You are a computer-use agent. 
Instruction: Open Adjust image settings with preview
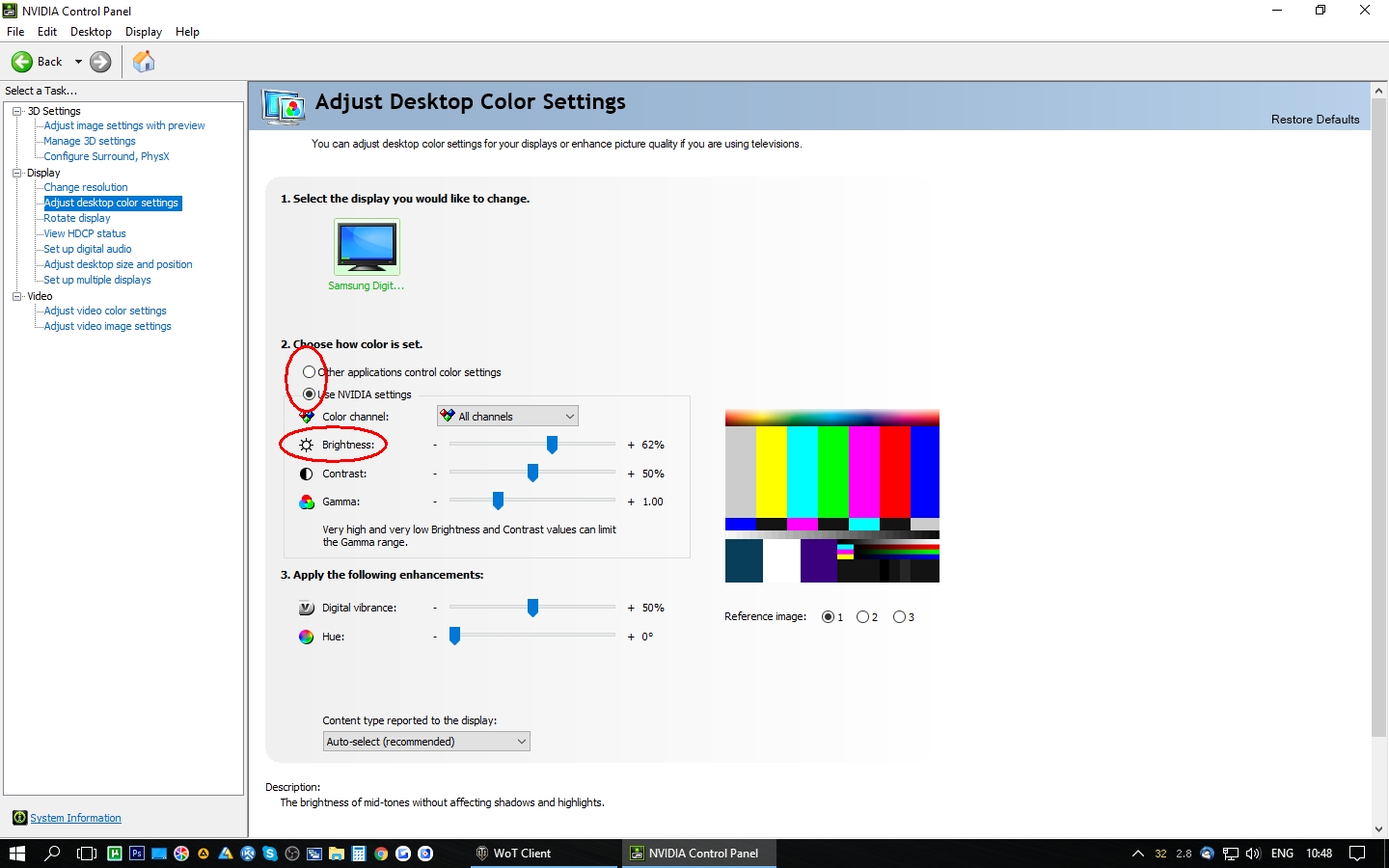124,125
